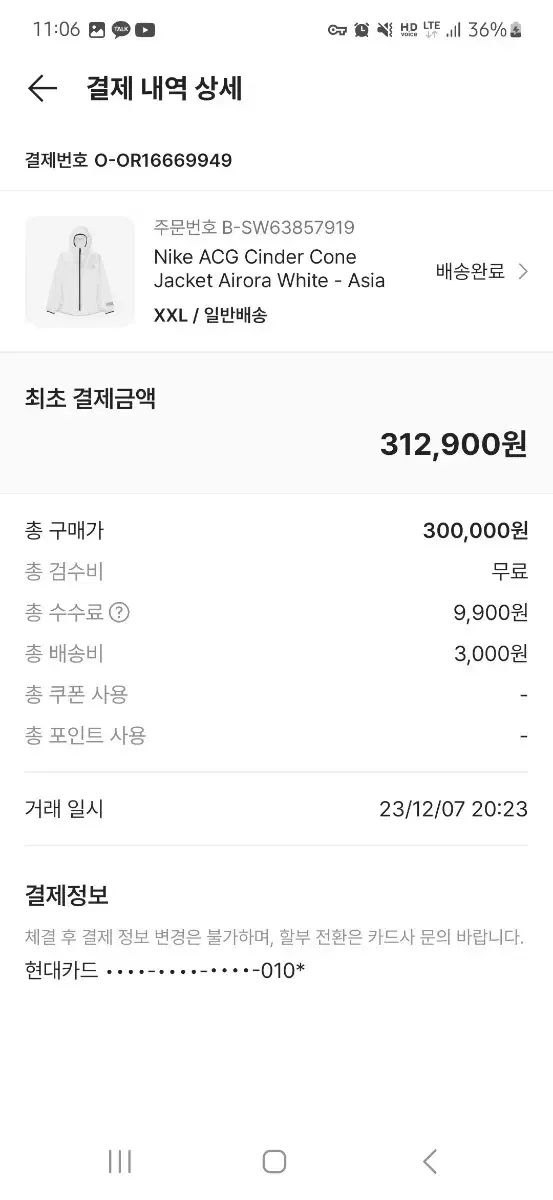Select the 배송완료 delivery status text

(470, 271)
